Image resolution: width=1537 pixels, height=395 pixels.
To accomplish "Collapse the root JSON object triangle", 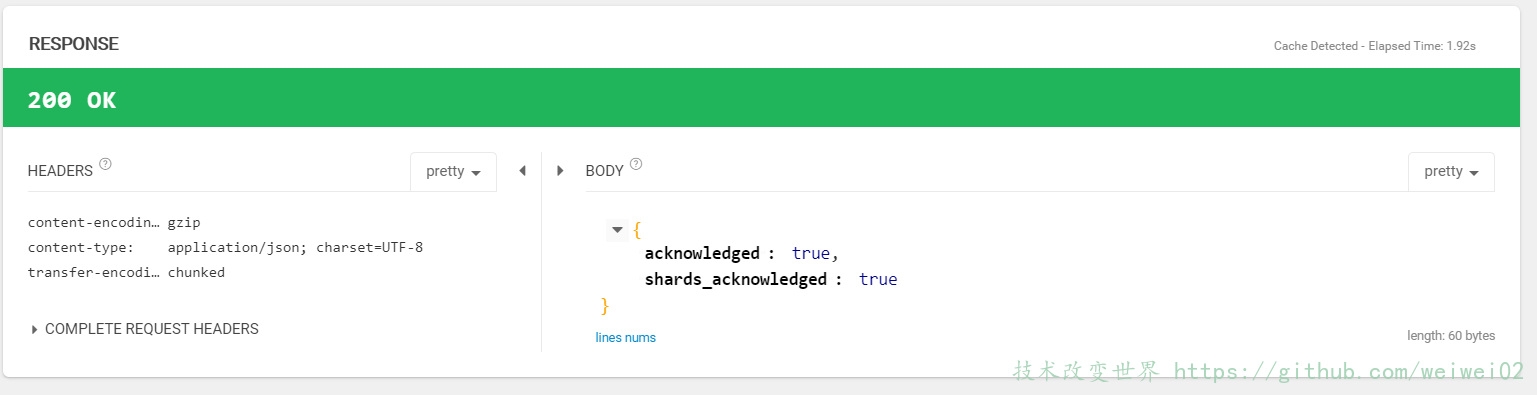I will click(617, 230).
